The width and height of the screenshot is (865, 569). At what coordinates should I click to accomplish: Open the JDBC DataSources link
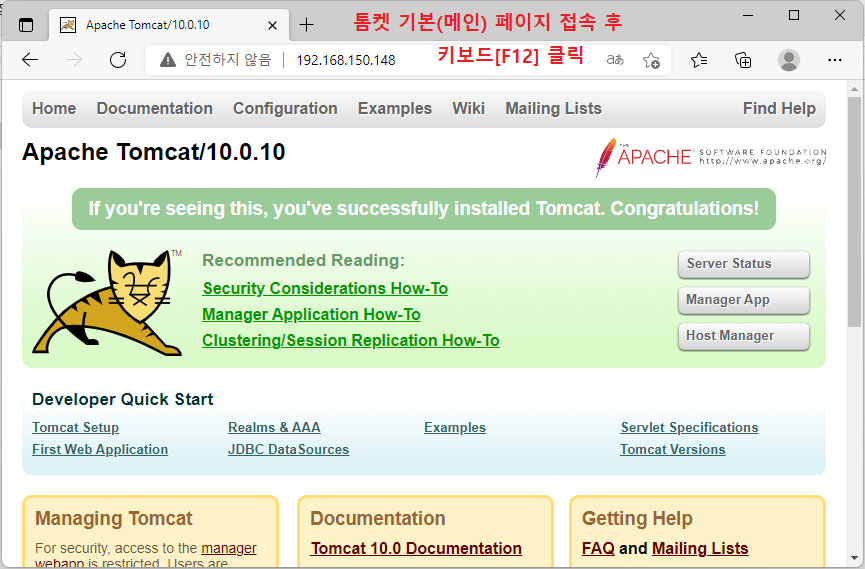289,450
